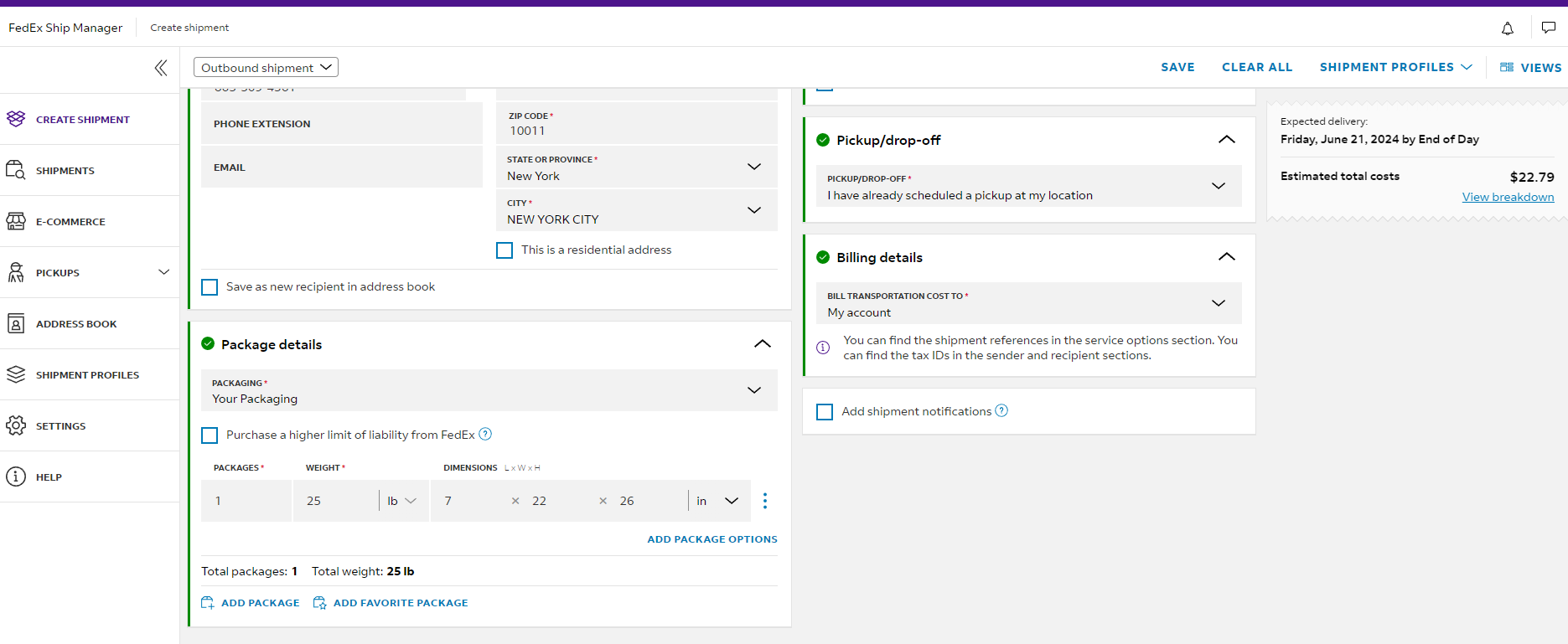This screenshot has height=644, width=1568.
Task: Collapse the Pickup/drop-off section
Action: (1227, 140)
